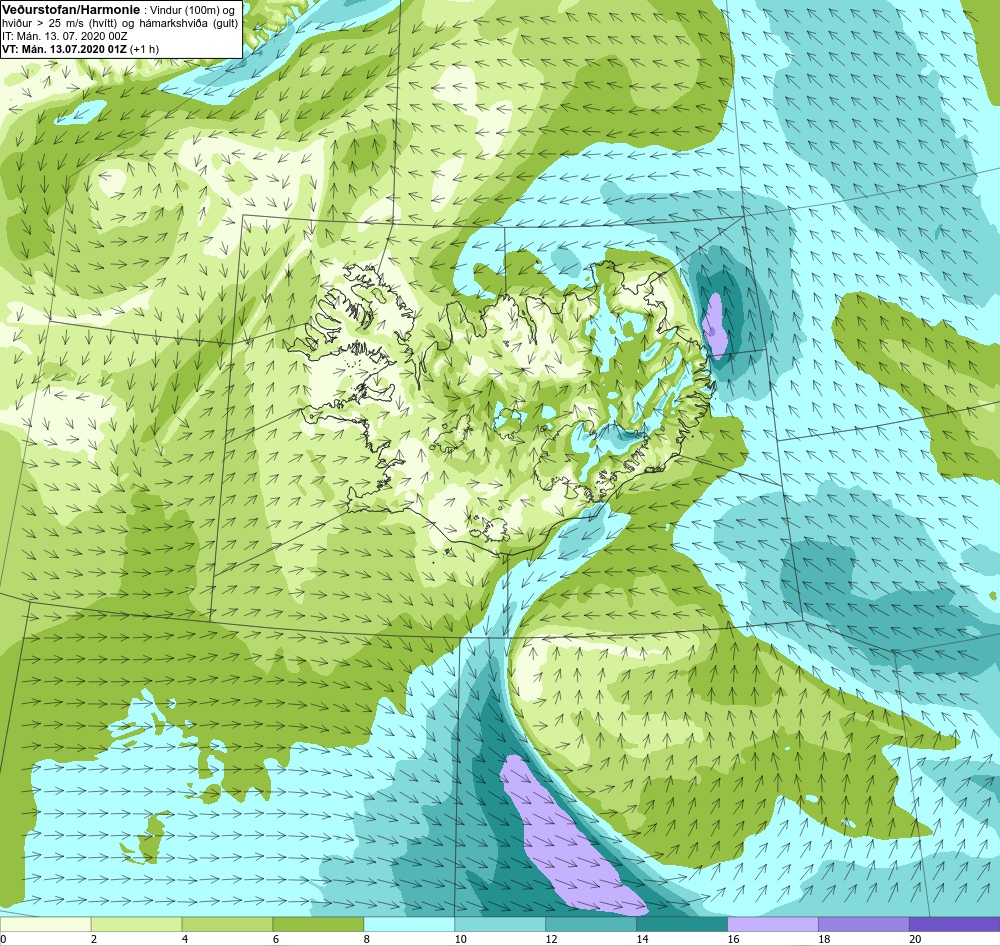Click the "VT: Mán. 13.07.2020 01Z" line
The width and height of the screenshot is (1000, 946).
point(64,49)
